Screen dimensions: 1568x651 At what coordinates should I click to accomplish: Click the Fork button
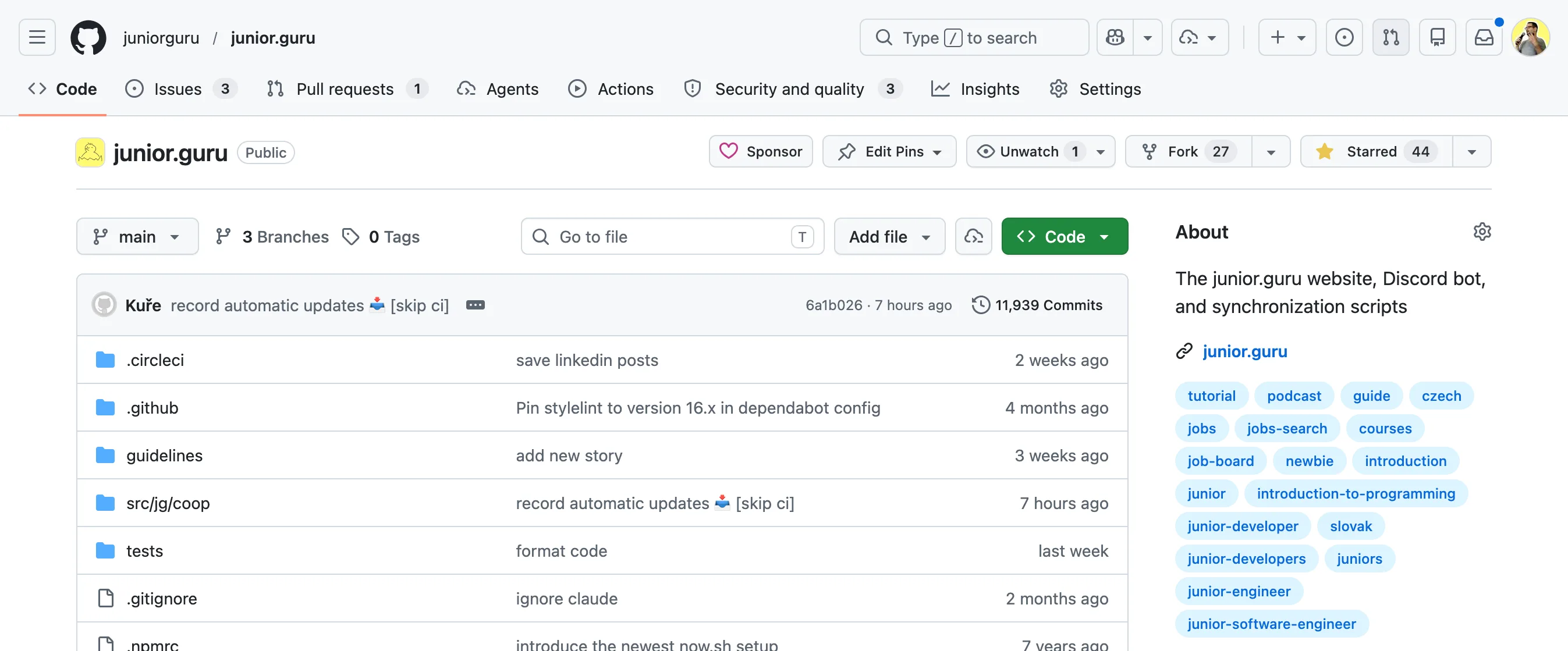point(1188,151)
